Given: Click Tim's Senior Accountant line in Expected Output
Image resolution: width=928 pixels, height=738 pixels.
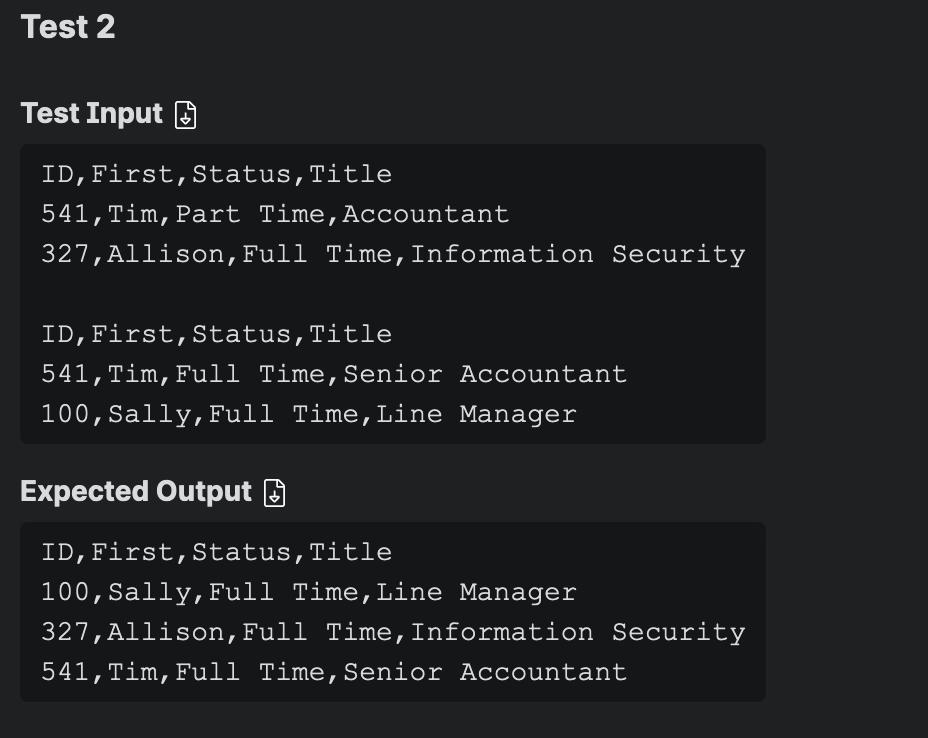Looking at the screenshot, I should (x=334, y=672).
